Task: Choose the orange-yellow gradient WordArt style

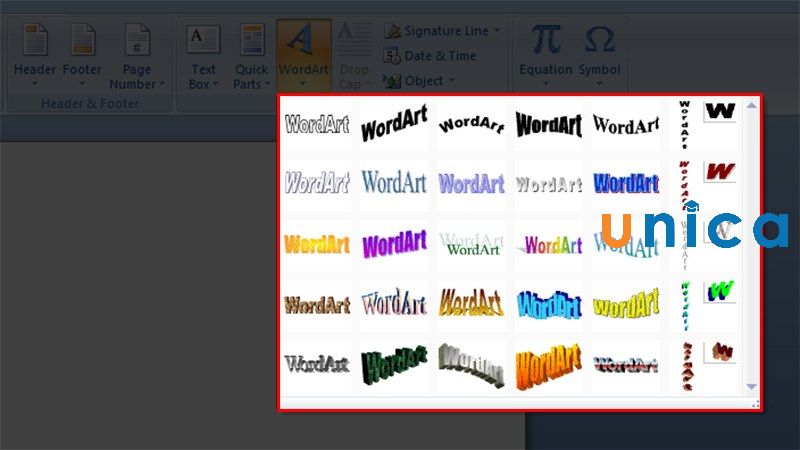Action: (x=317, y=244)
